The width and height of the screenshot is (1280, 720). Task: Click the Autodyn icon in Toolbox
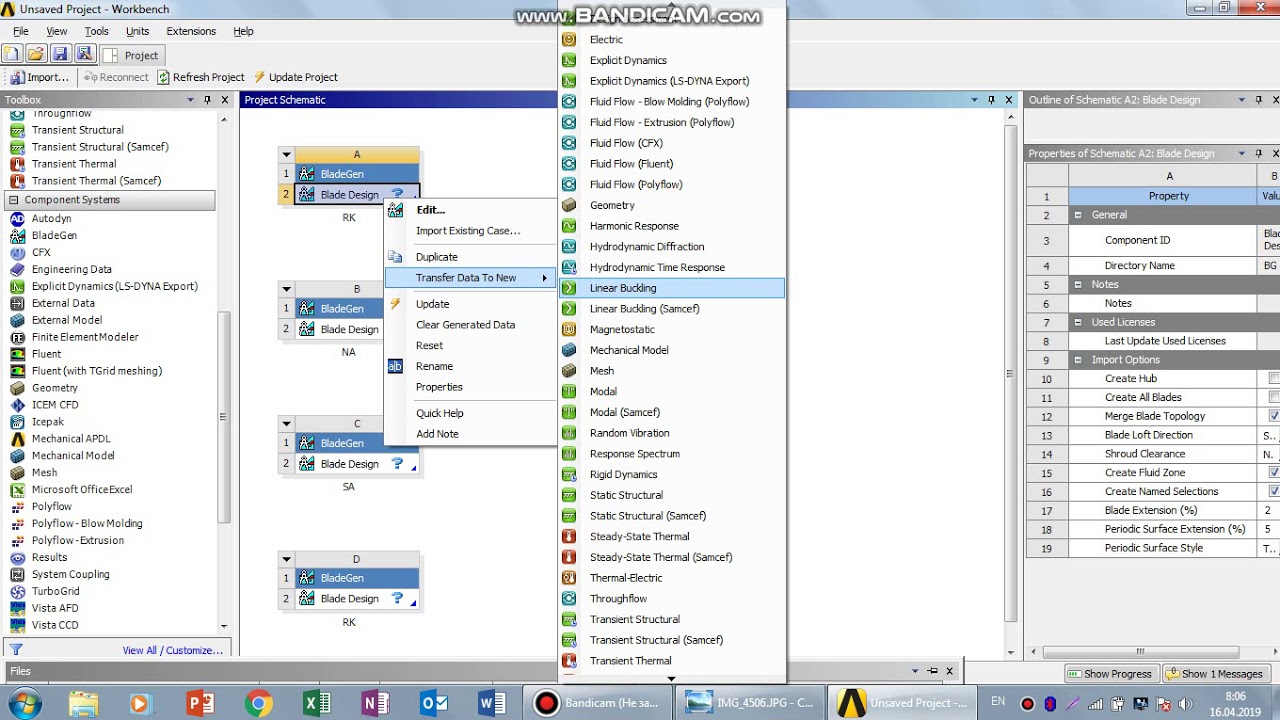[17, 219]
